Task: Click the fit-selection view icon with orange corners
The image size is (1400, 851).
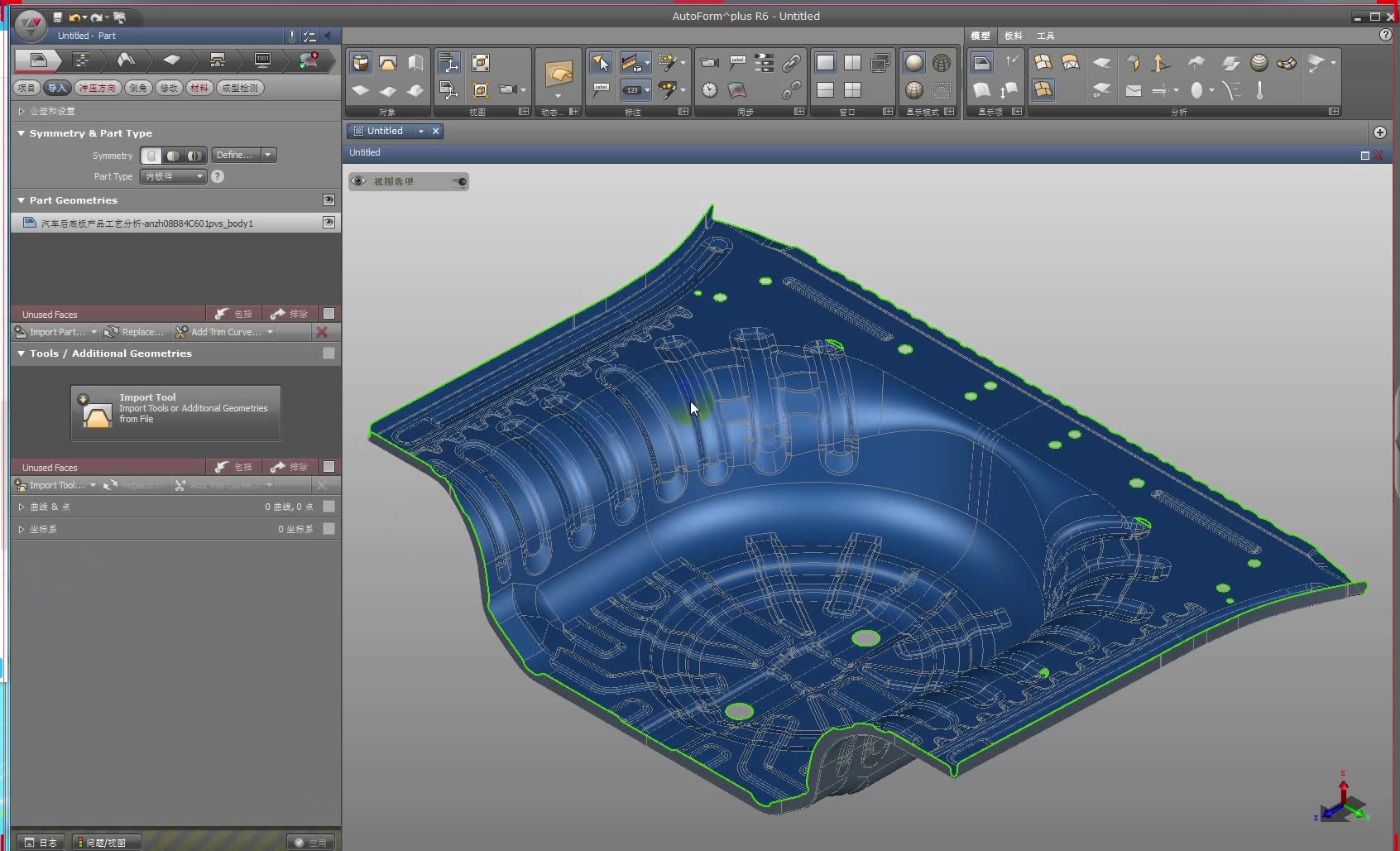Action: (x=481, y=89)
